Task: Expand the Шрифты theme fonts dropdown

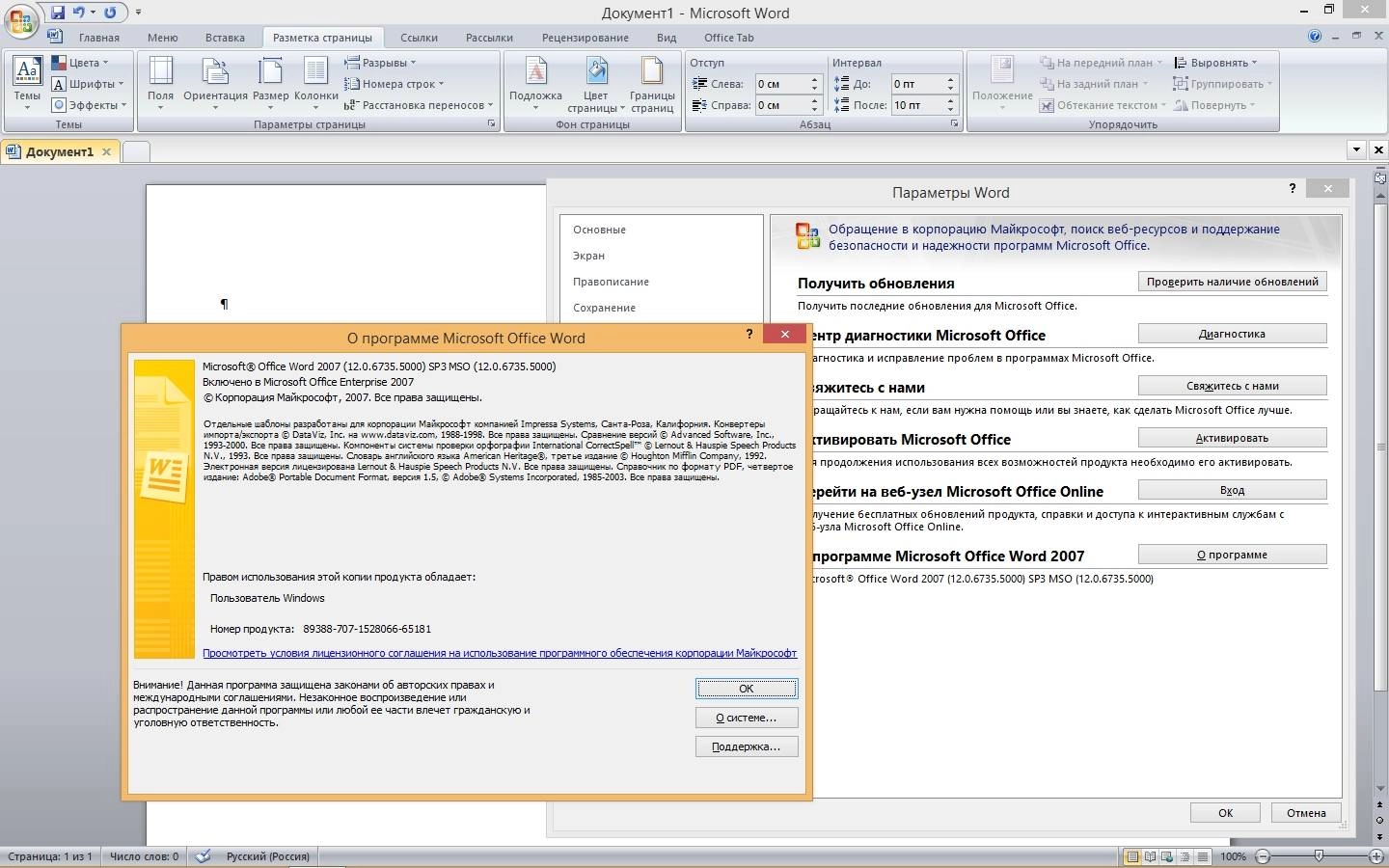Action: pyautogui.click(x=87, y=84)
